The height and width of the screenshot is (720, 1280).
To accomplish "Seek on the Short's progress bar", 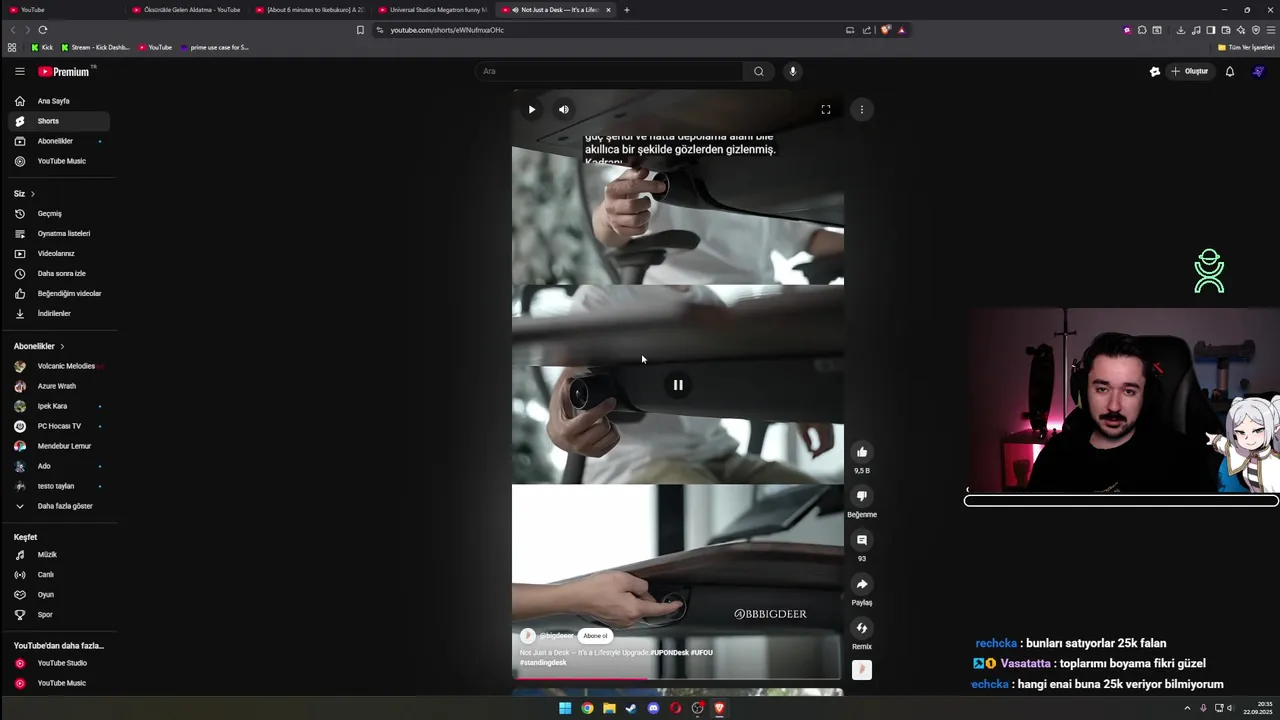I will coord(678,679).
